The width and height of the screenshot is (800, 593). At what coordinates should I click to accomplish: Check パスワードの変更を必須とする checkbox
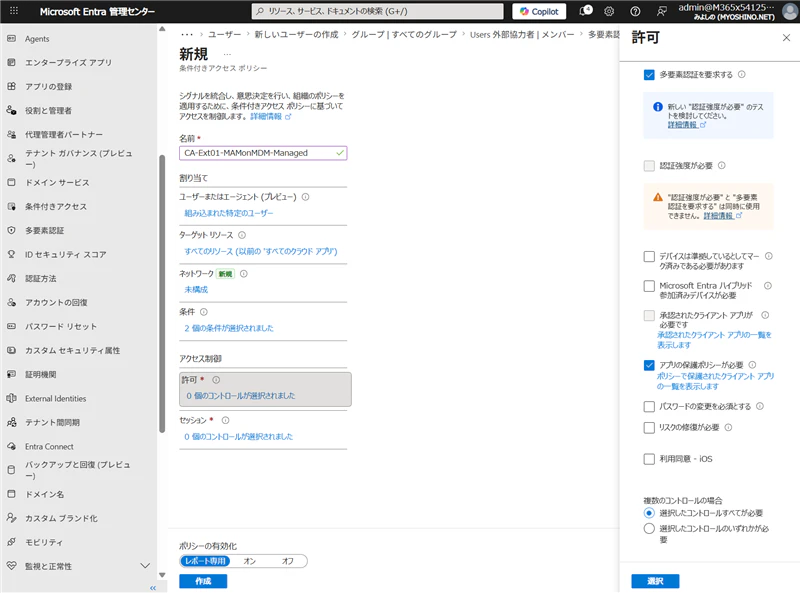coord(649,406)
